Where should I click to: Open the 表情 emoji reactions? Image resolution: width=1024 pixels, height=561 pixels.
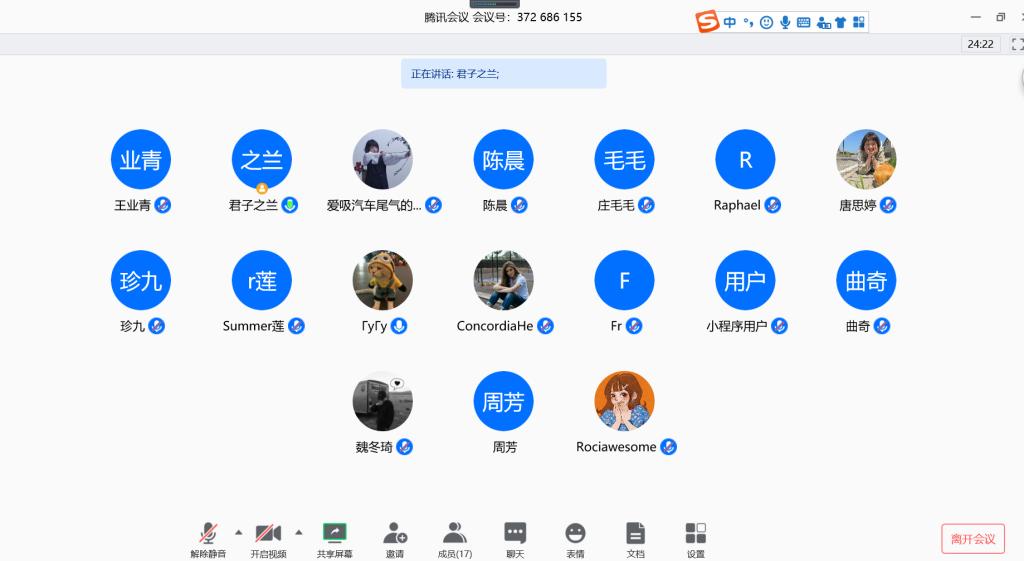(x=575, y=538)
